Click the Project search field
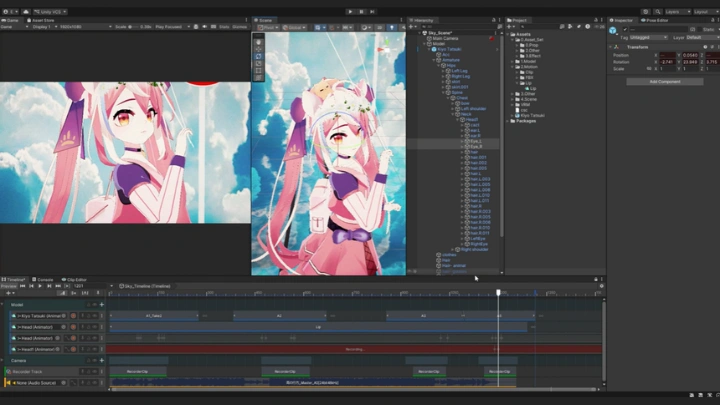 pos(539,27)
